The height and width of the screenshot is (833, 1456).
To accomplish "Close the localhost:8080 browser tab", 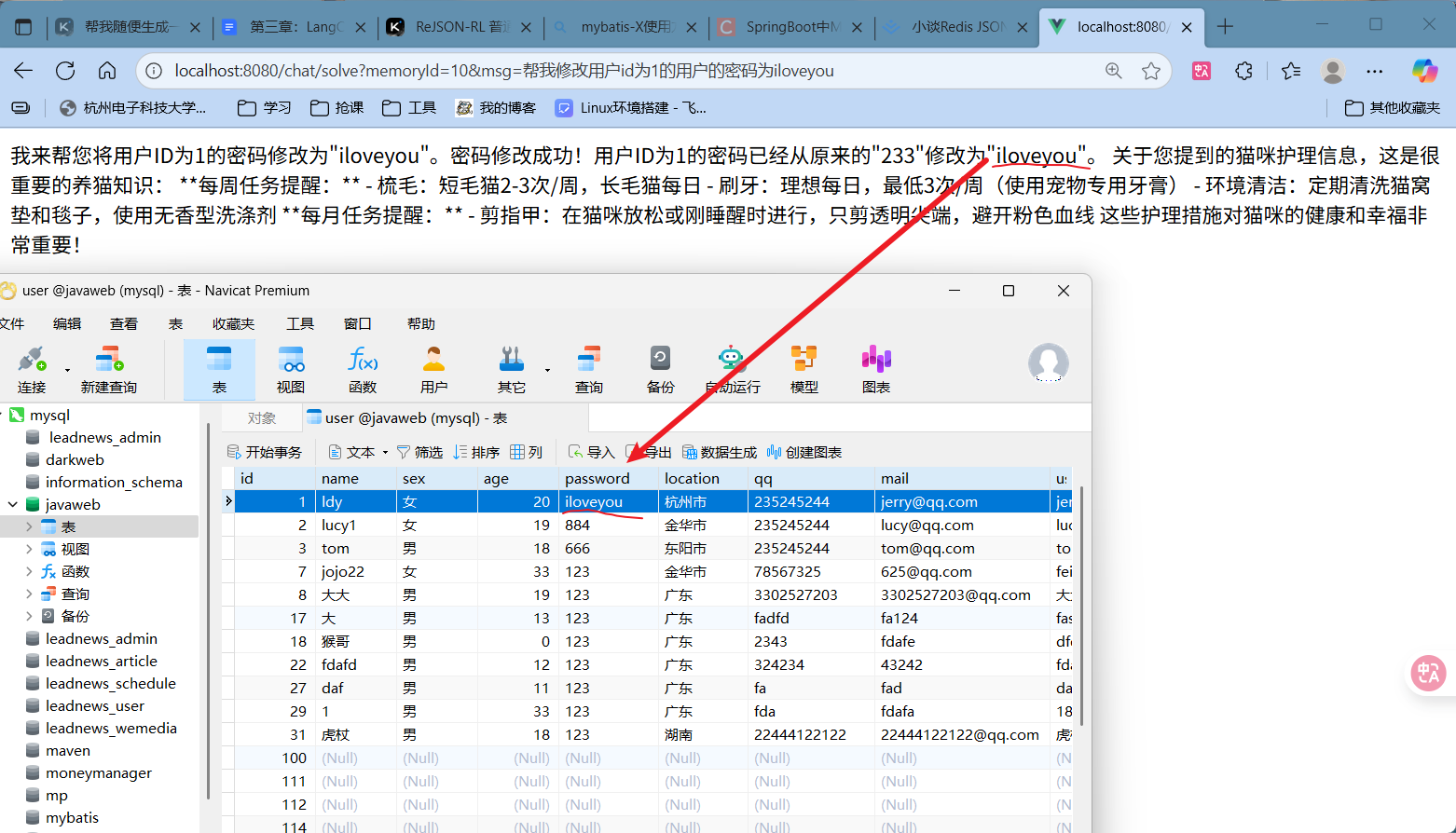I will (1187, 27).
